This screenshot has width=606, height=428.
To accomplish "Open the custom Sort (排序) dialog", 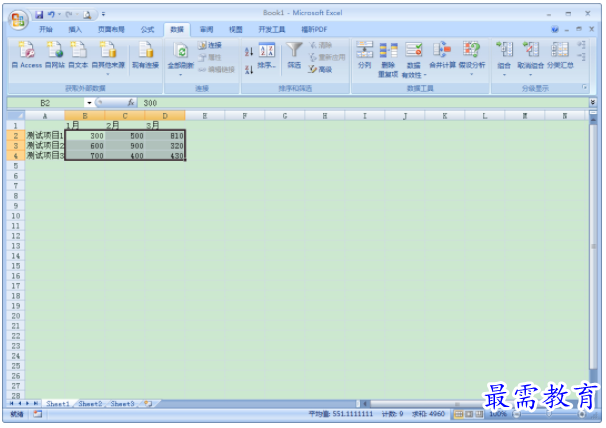I will pos(267,55).
